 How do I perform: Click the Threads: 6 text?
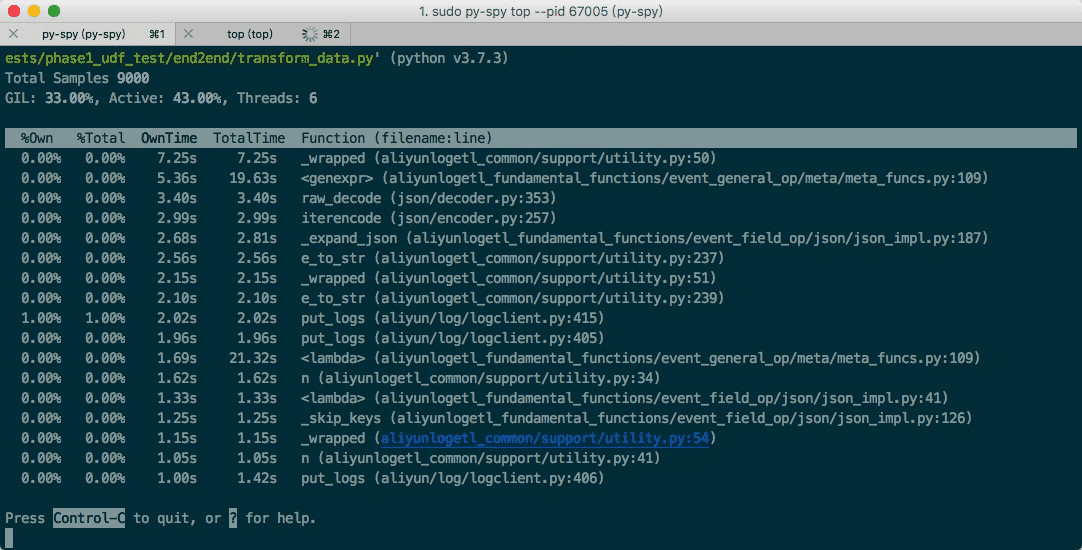pyautogui.click(x=277, y=98)
